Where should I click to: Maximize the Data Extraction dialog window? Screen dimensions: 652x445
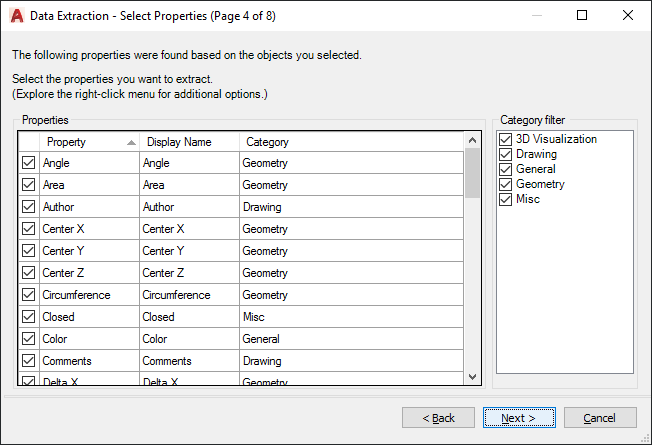(582, 15)
